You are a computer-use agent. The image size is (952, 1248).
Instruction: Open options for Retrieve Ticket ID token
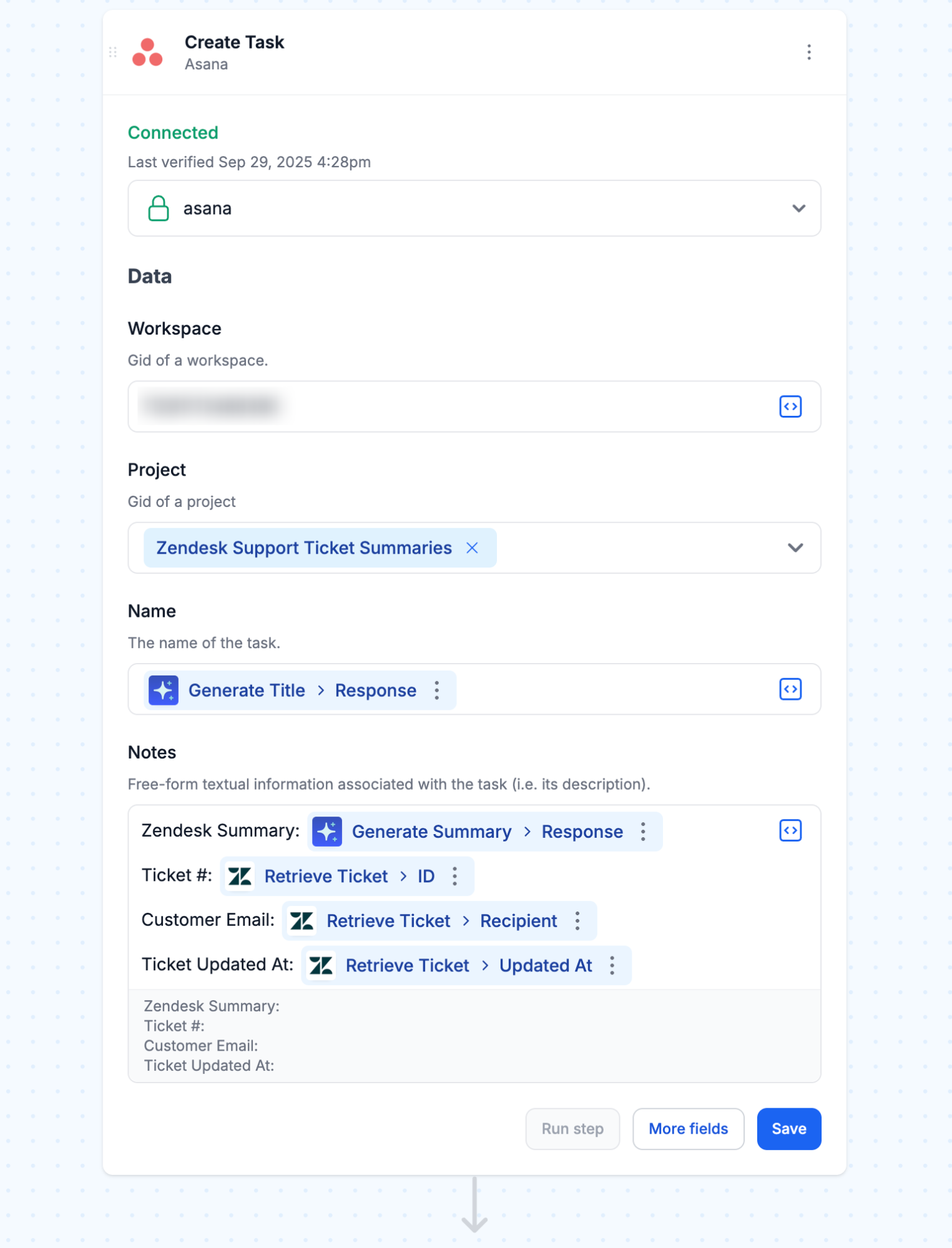(455, 877)
